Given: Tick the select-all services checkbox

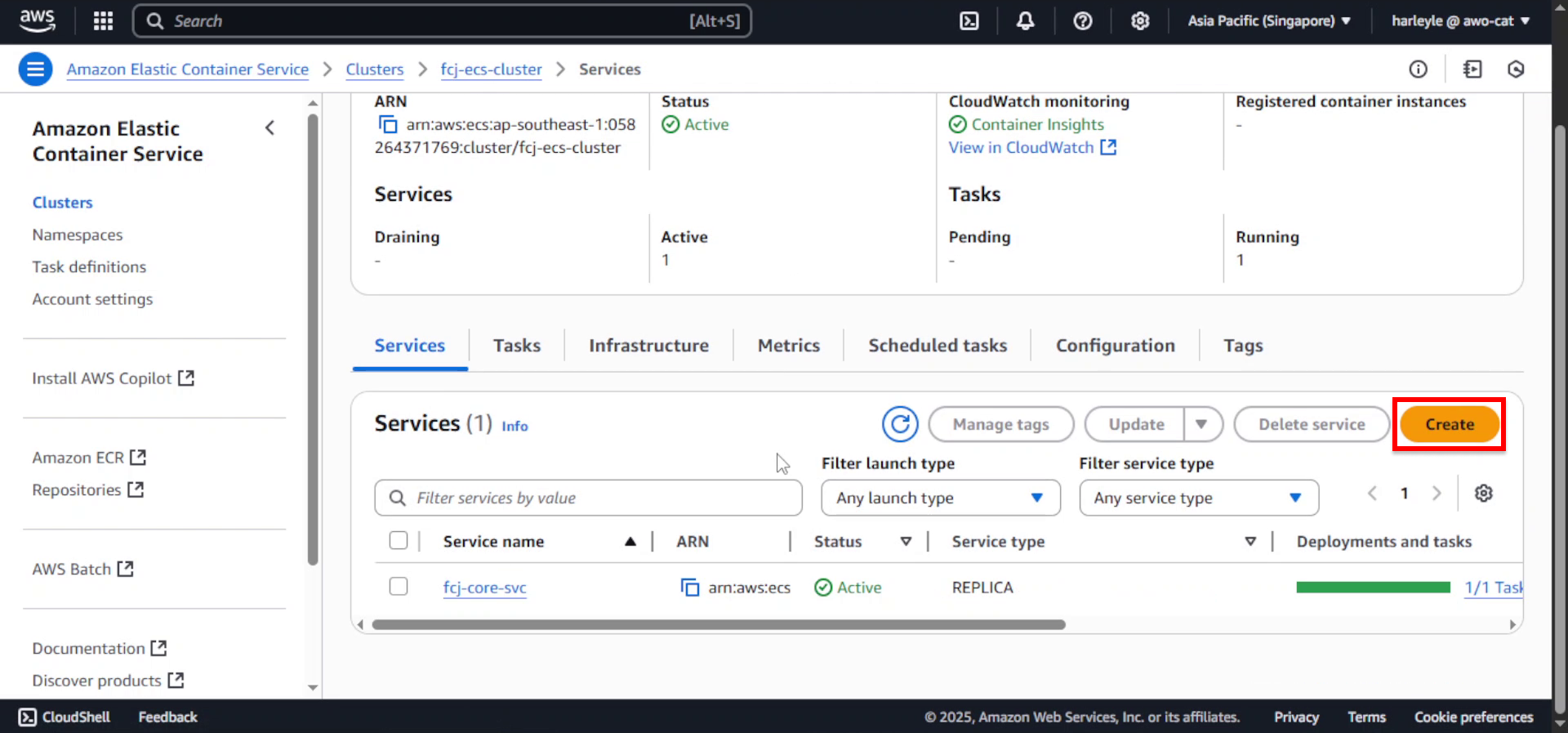Looking at the screenshot, I should (399, 541).
